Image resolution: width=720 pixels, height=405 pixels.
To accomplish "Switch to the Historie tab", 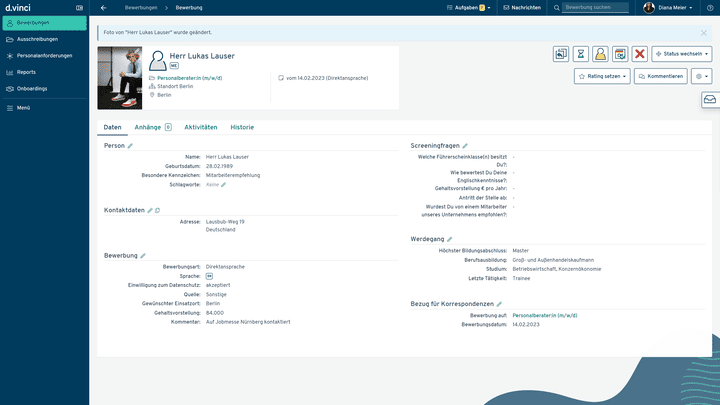I will click(242, 127).
